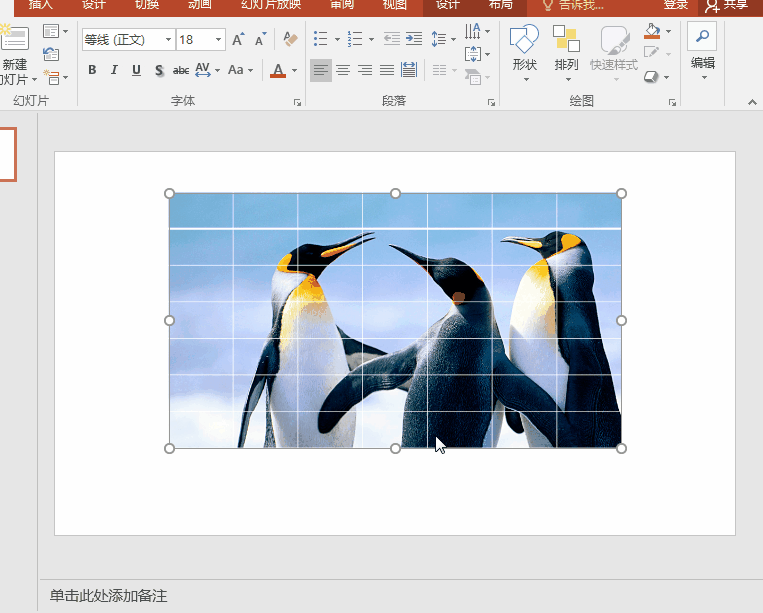Toggle text shadow
The height and width of the screenshot is (613, 763).
[159, 70]
